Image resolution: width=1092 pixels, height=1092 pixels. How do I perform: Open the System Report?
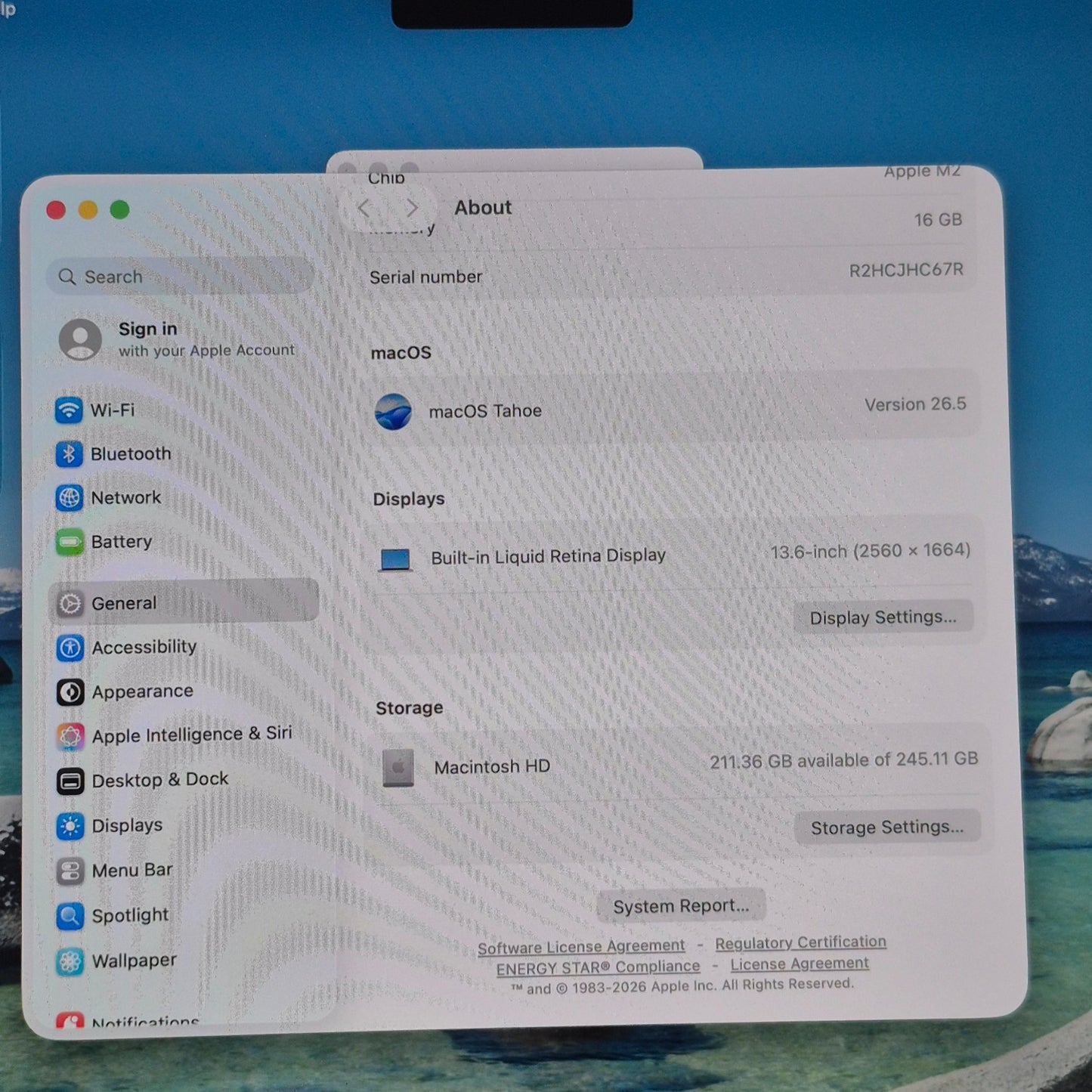pos(681,906)
